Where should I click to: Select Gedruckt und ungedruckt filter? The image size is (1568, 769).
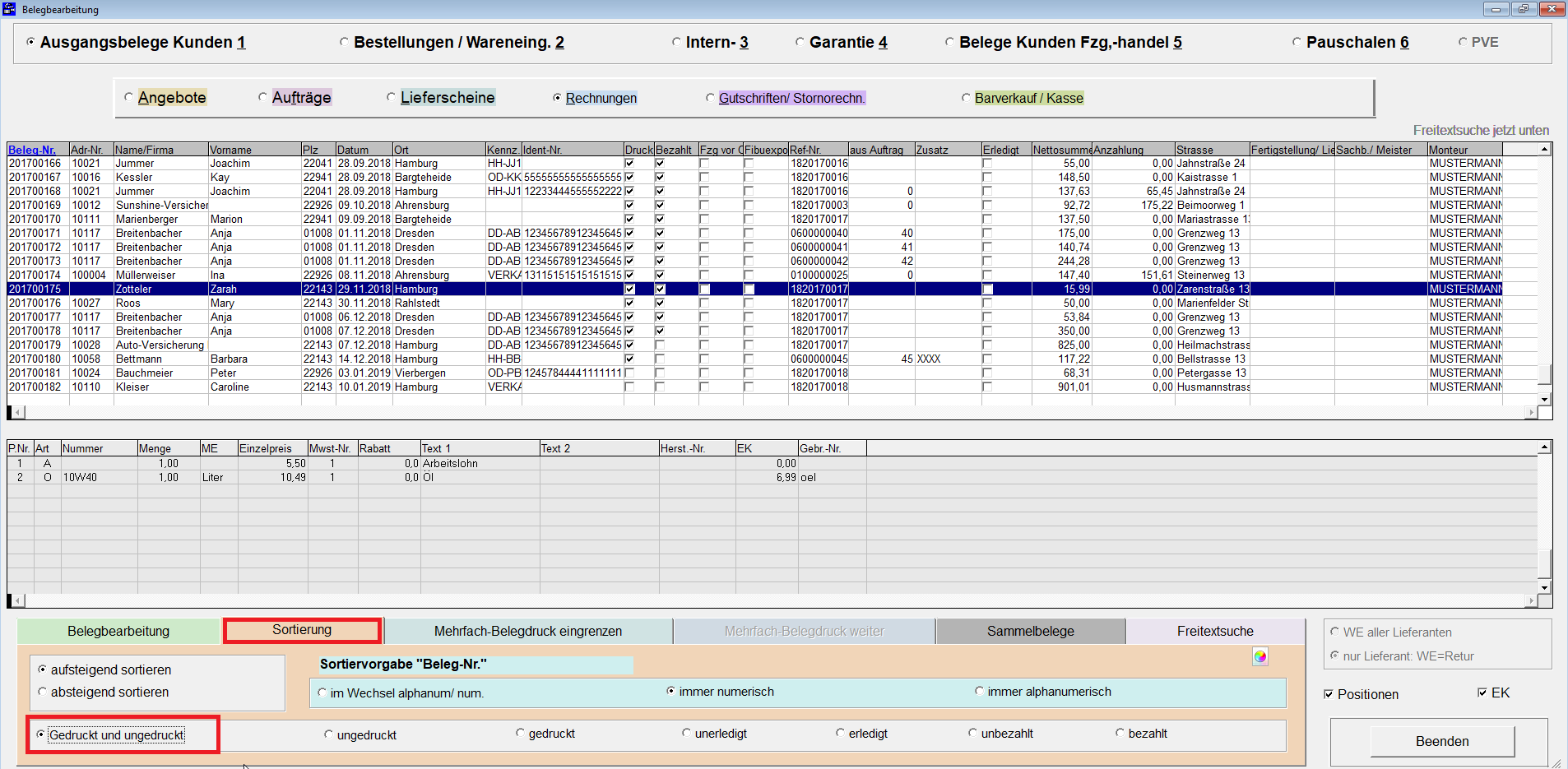tap(40, 734)
